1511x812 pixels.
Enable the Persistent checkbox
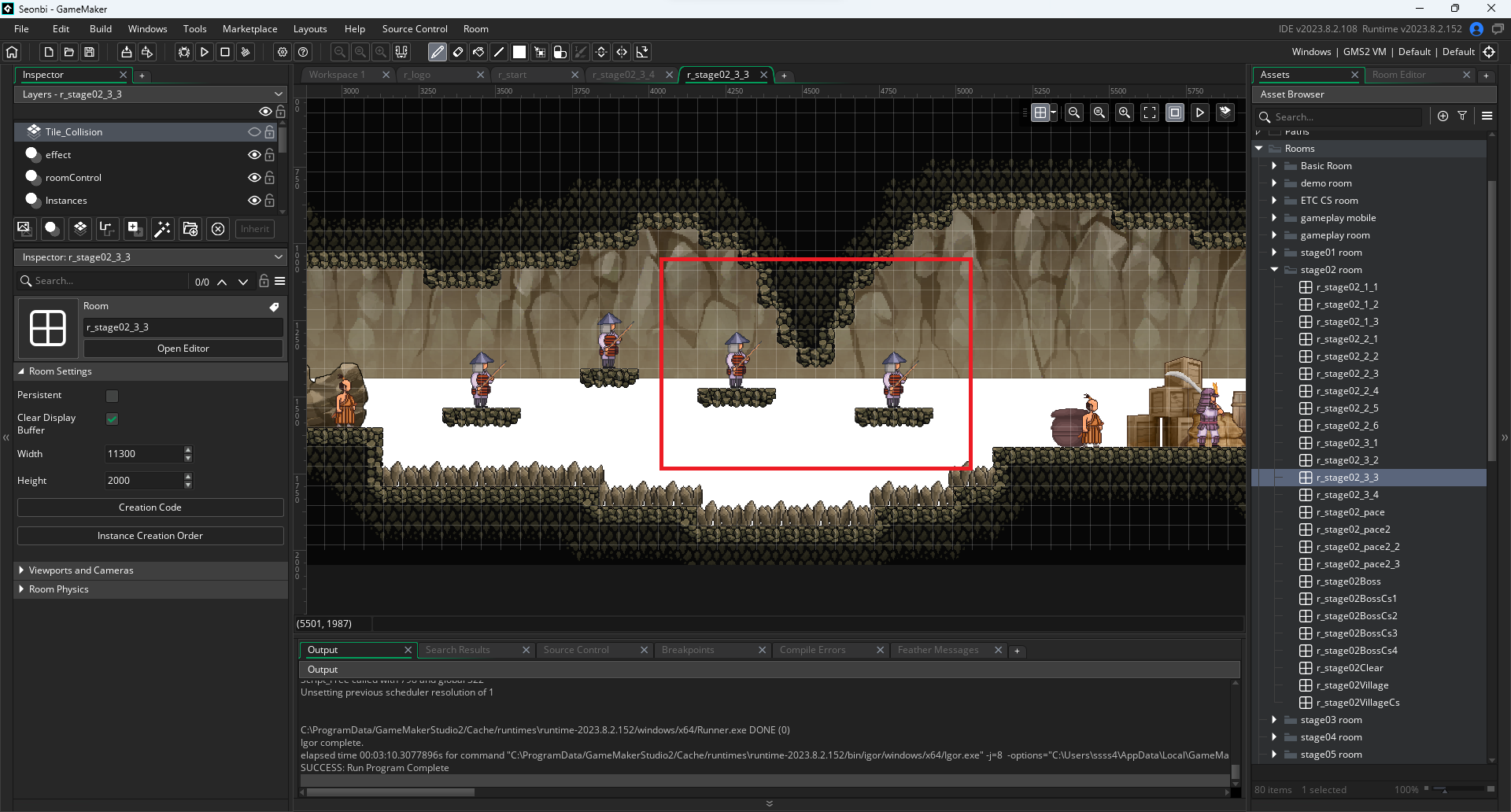click(x=112, y=396)
